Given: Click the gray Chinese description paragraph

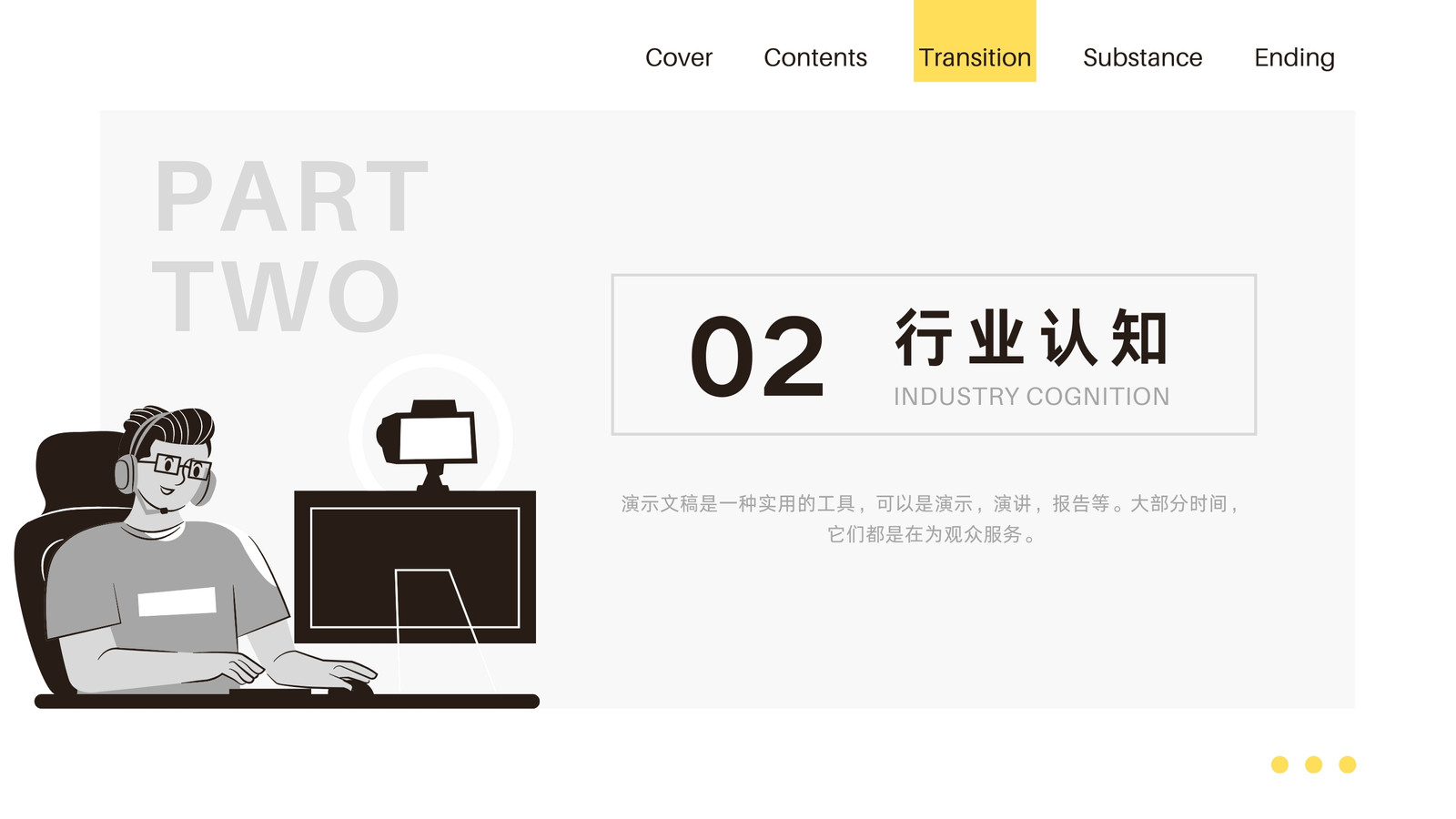Looking at the screenshot, I should 929,519.
